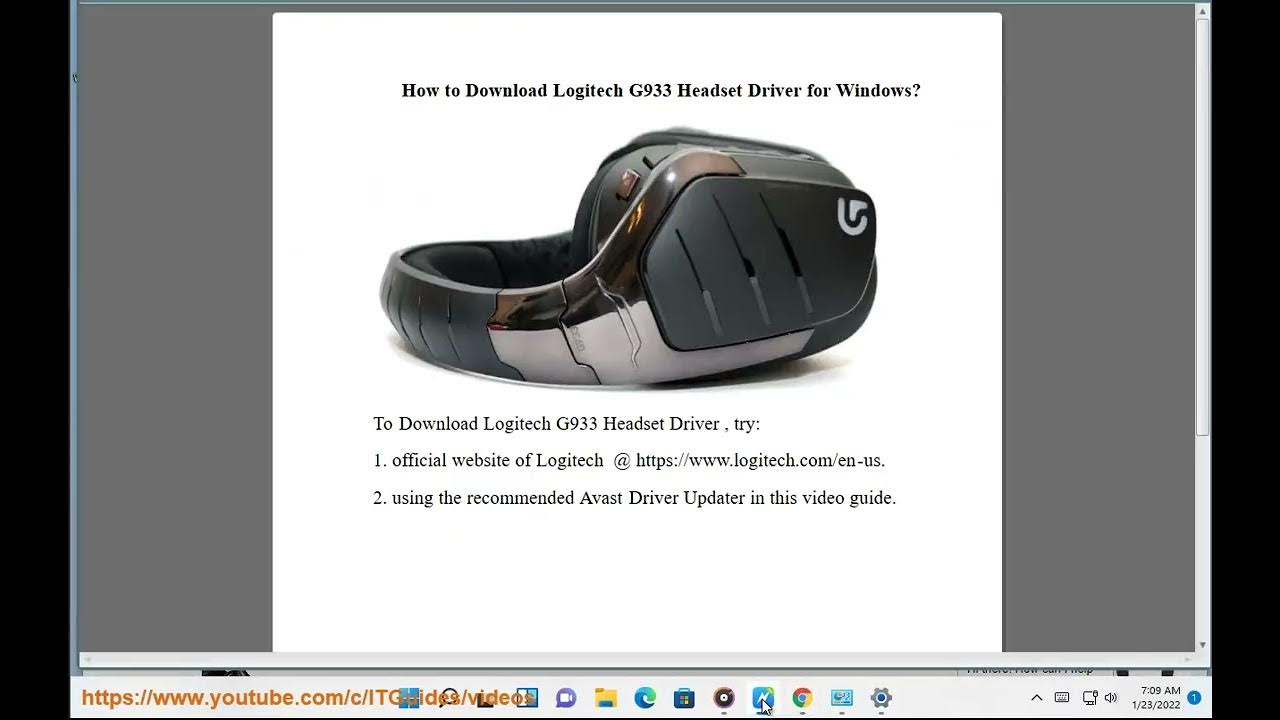The height and width of the screenshot is (720, 1280).
Task: Click the blue active app icon under cursor
Action: [763, 698]
